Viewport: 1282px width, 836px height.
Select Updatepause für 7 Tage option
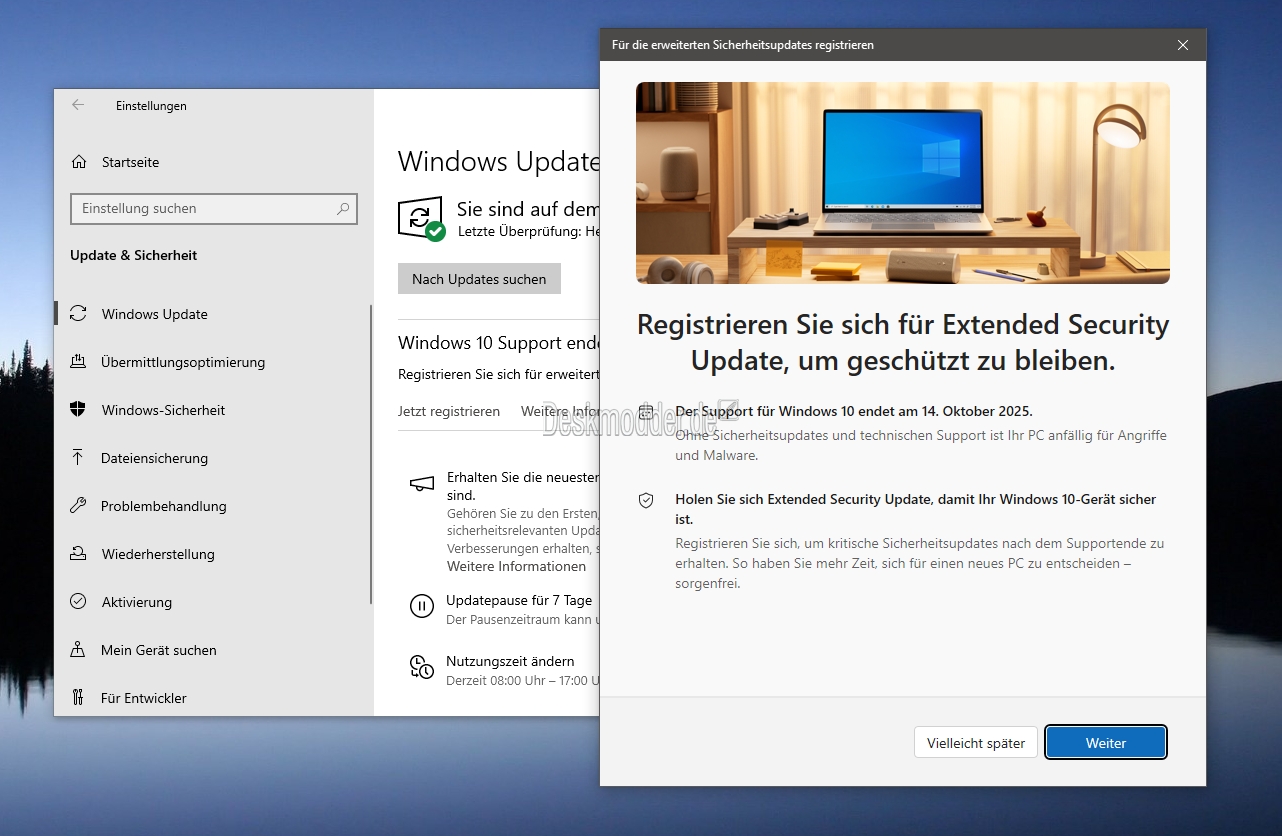[x=519, y=601]
